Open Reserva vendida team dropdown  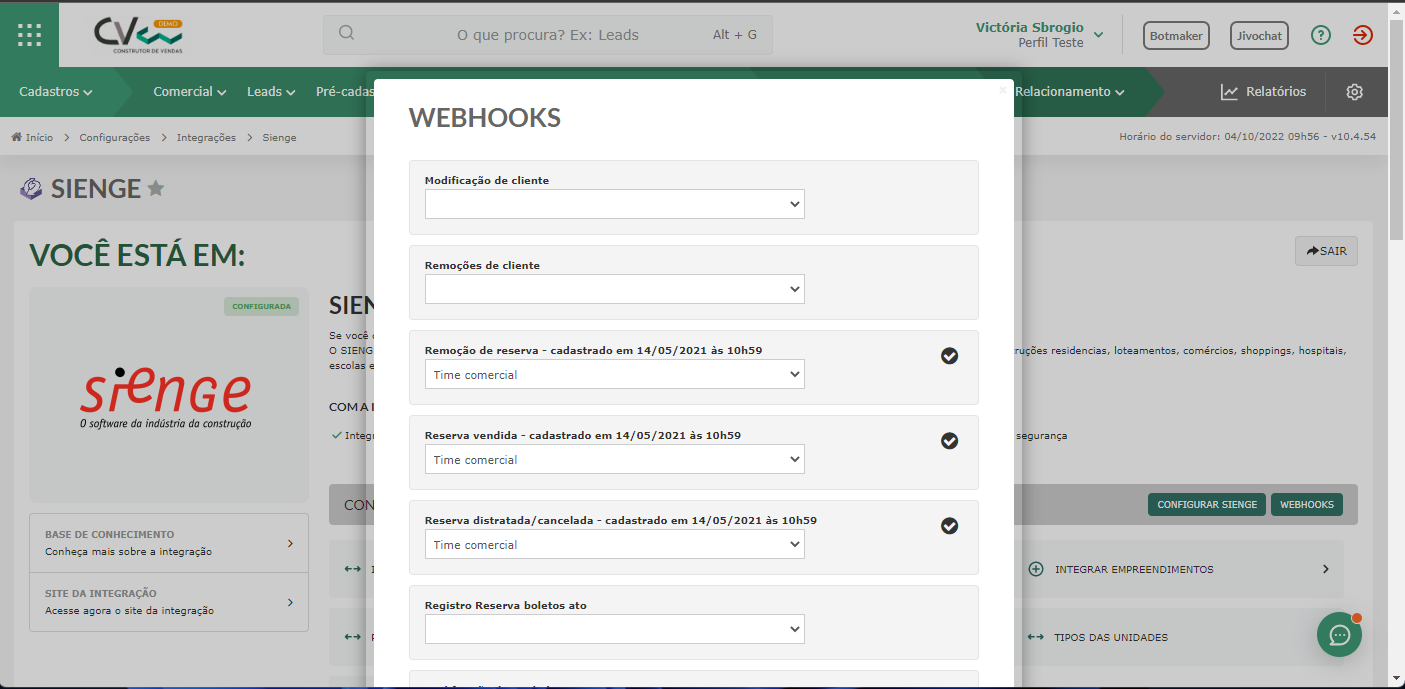(615, 459)
